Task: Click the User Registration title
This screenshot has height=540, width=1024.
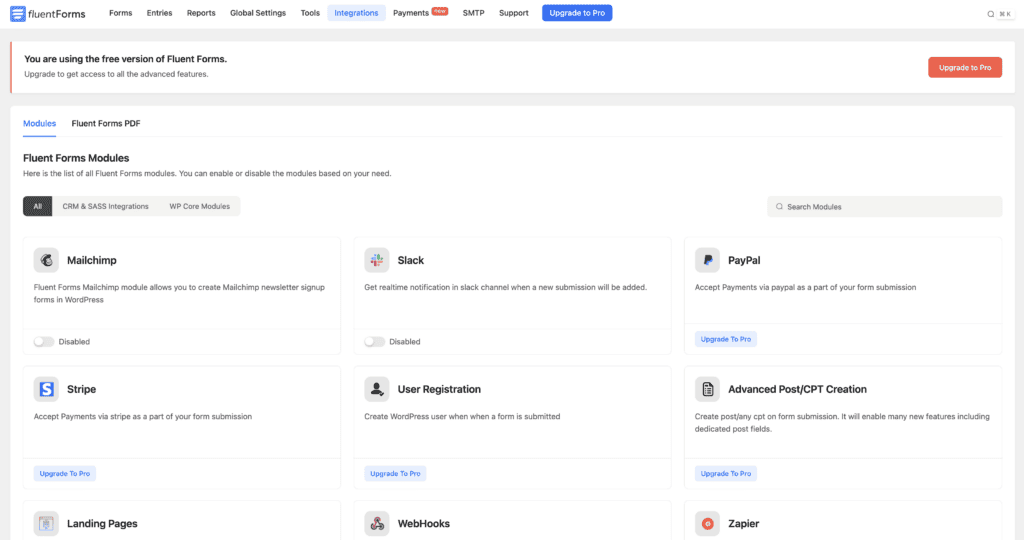Action: [x=439, y=389]
